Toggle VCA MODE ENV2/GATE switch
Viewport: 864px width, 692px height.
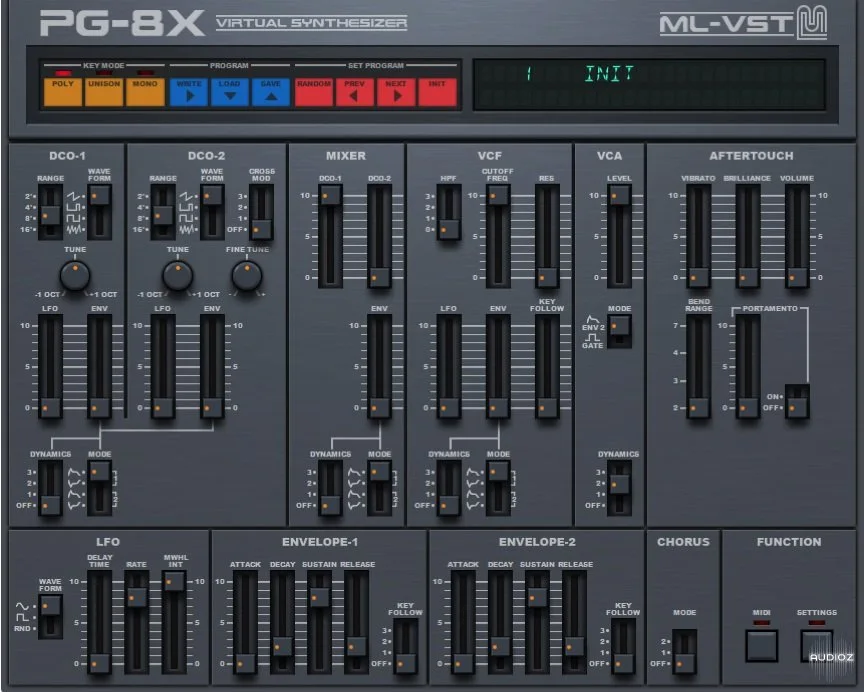coord(619,331)
